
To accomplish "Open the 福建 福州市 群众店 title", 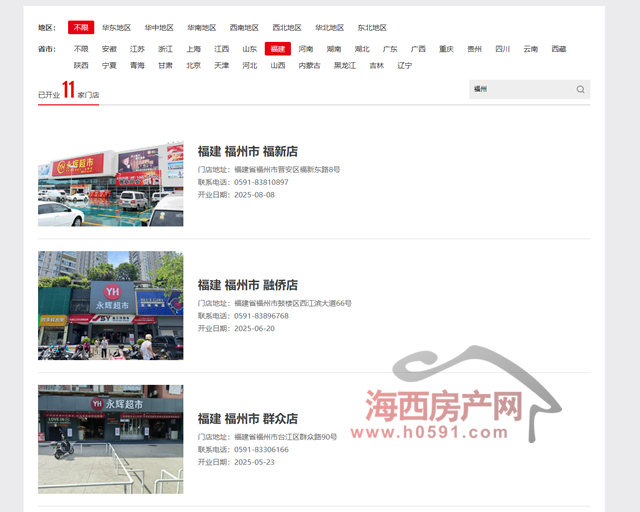I will [248, 419].
